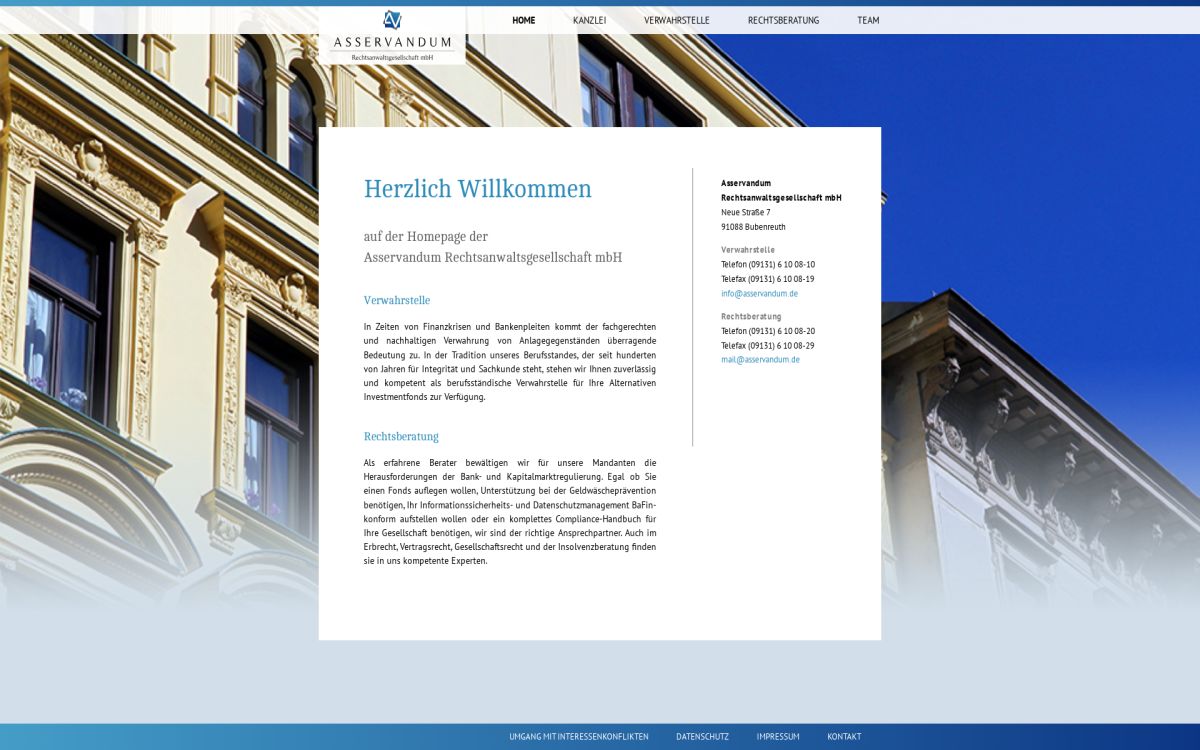This screenshot has height=750, width=1200.
Task: Open the TEAM page from the navigation
Action: 868,20
